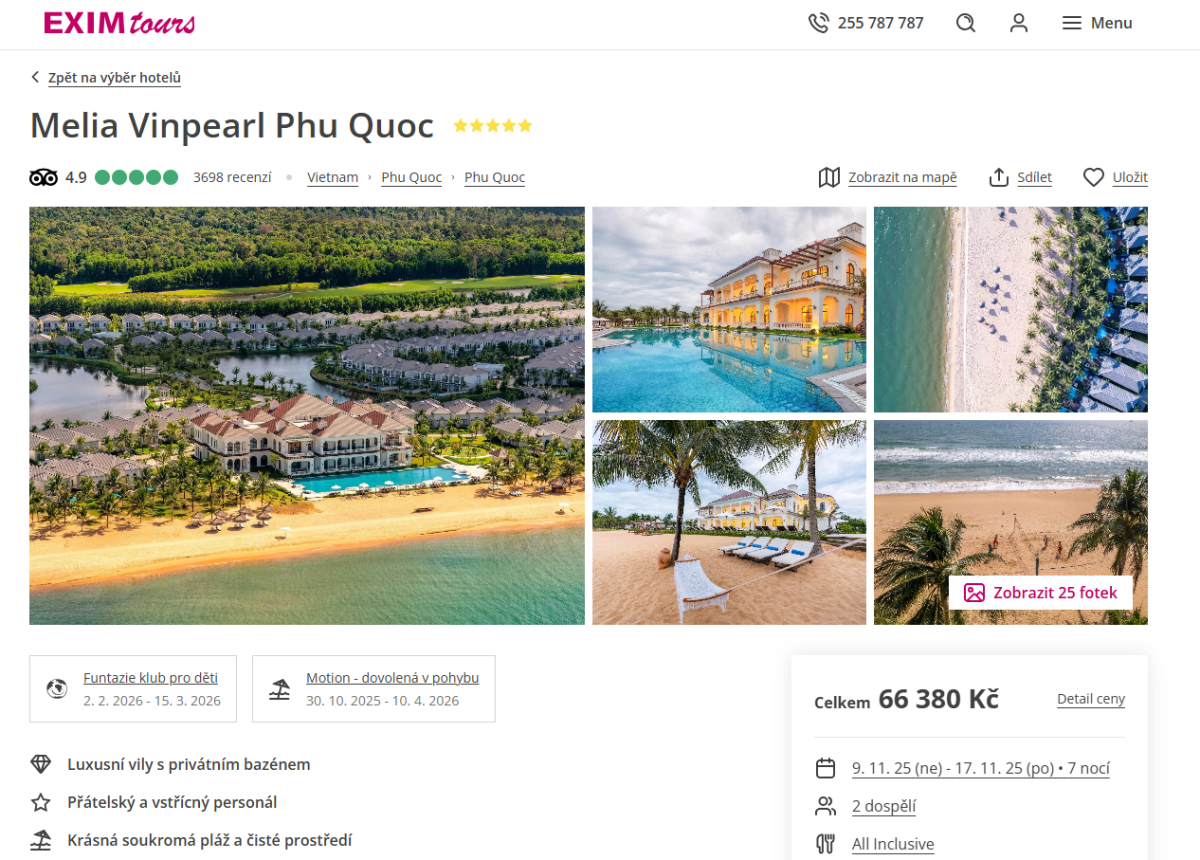Screen dimensions: 1200x860
Task: Open the pool and villa evening photo
Action: [729, 310]
